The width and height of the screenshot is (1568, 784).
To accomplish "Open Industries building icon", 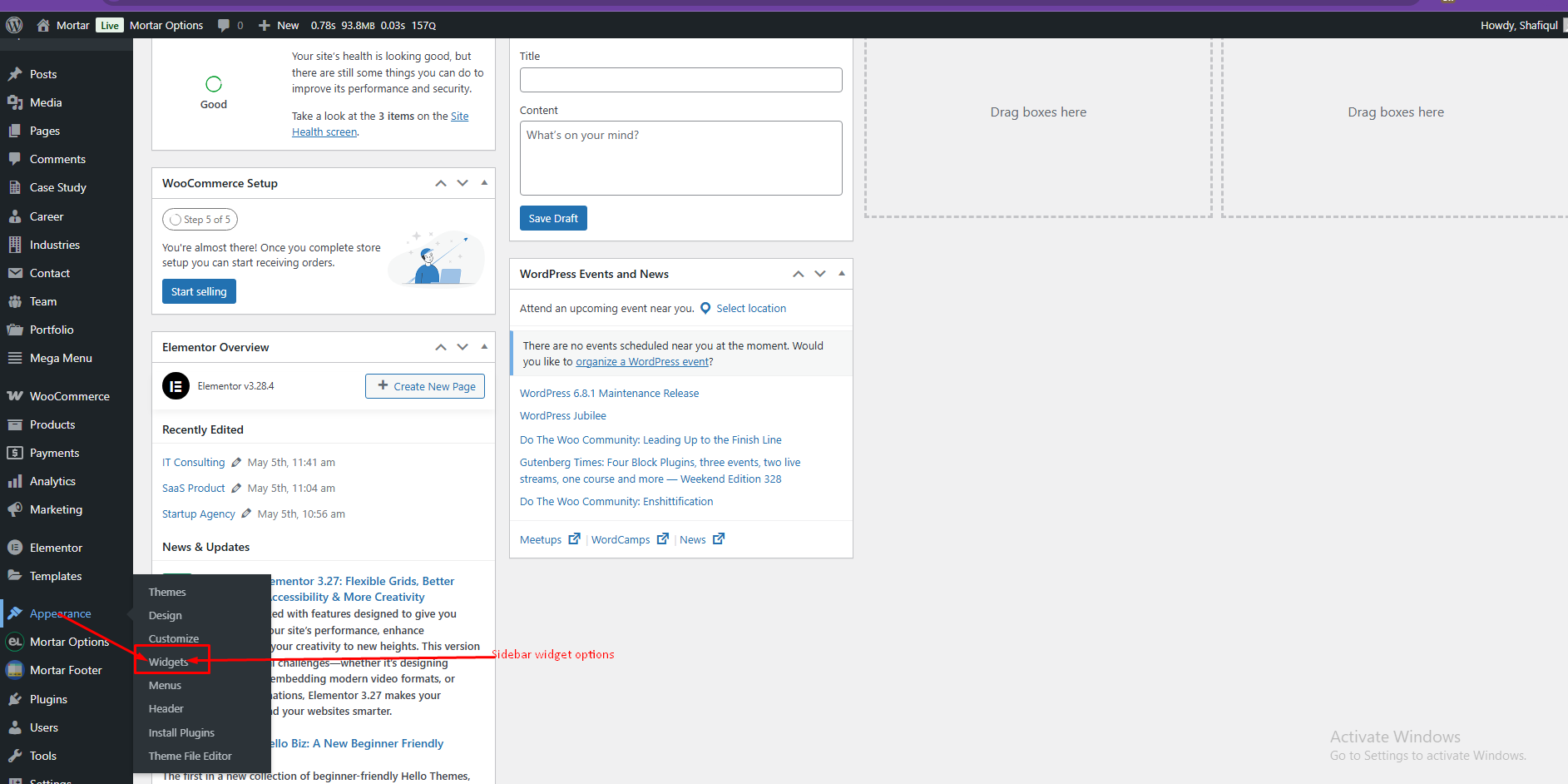I will pos(15,245).
